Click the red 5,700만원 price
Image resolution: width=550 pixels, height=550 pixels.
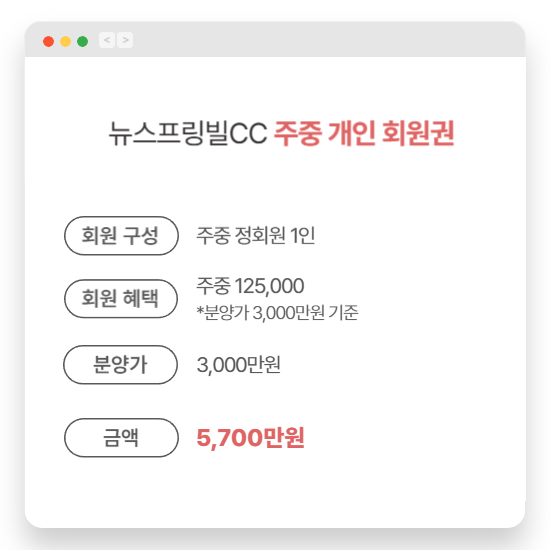(x=250, y=438)
